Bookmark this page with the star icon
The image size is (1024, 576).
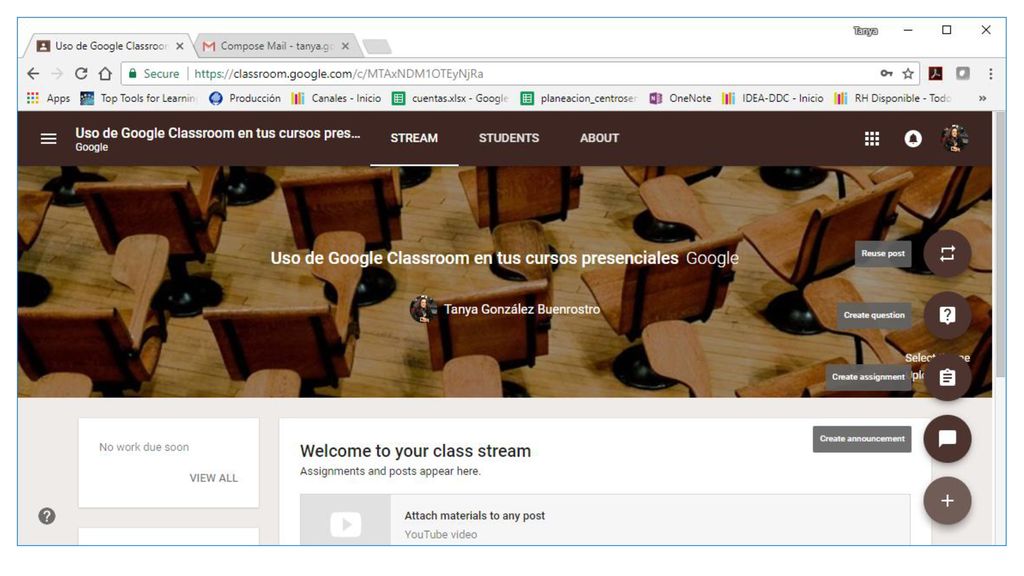(x=908, y=74)
